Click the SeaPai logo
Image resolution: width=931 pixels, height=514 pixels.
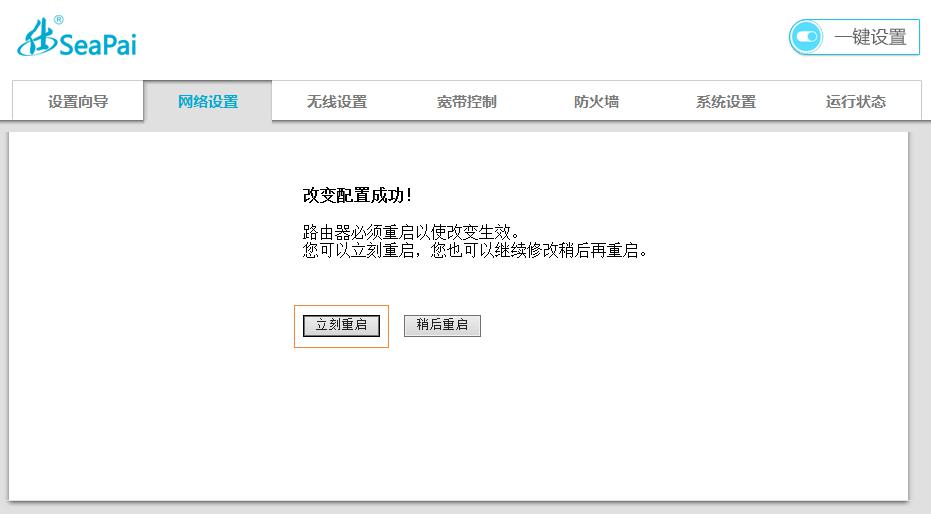[x=77, y=37]
